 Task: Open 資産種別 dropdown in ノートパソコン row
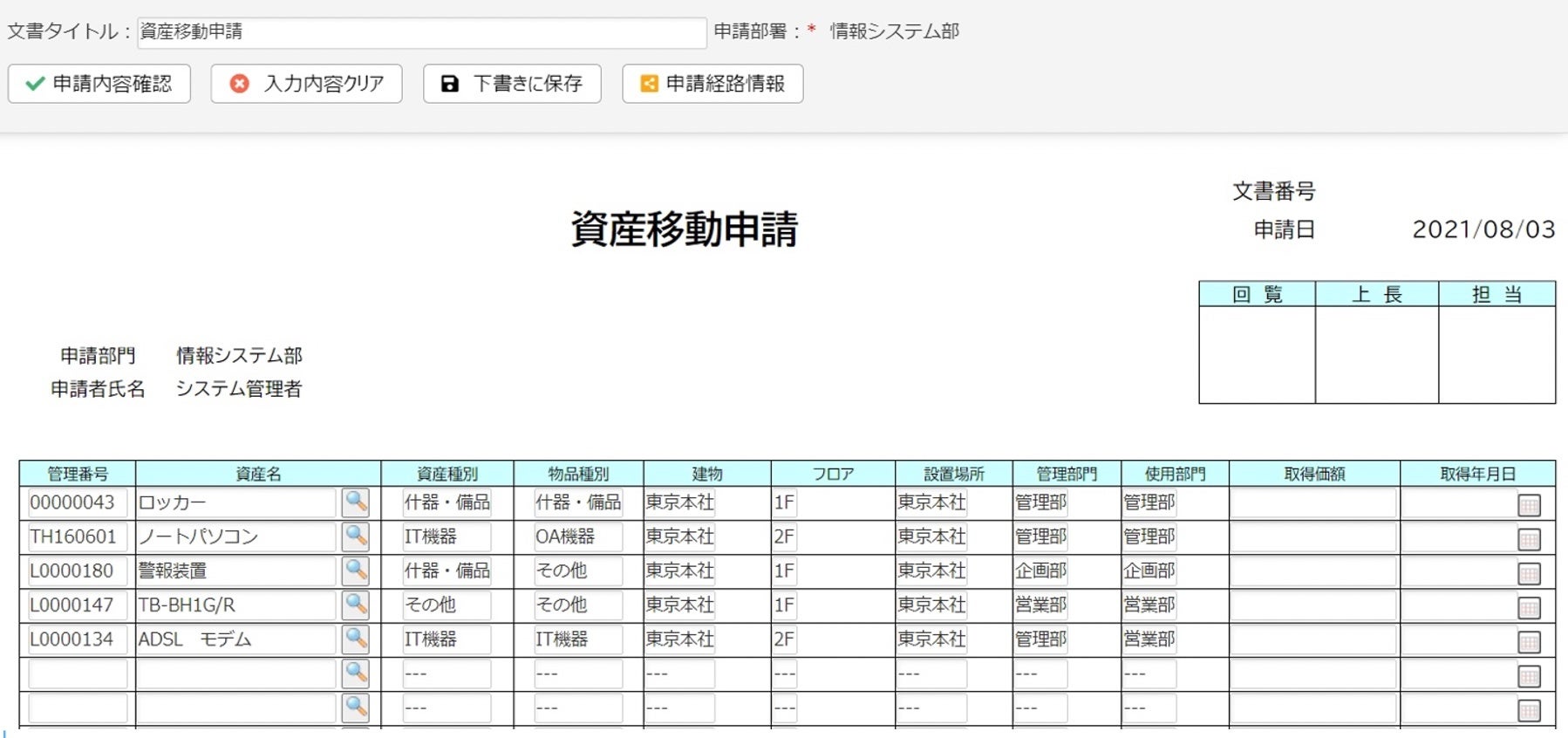(x=447, y=536)
